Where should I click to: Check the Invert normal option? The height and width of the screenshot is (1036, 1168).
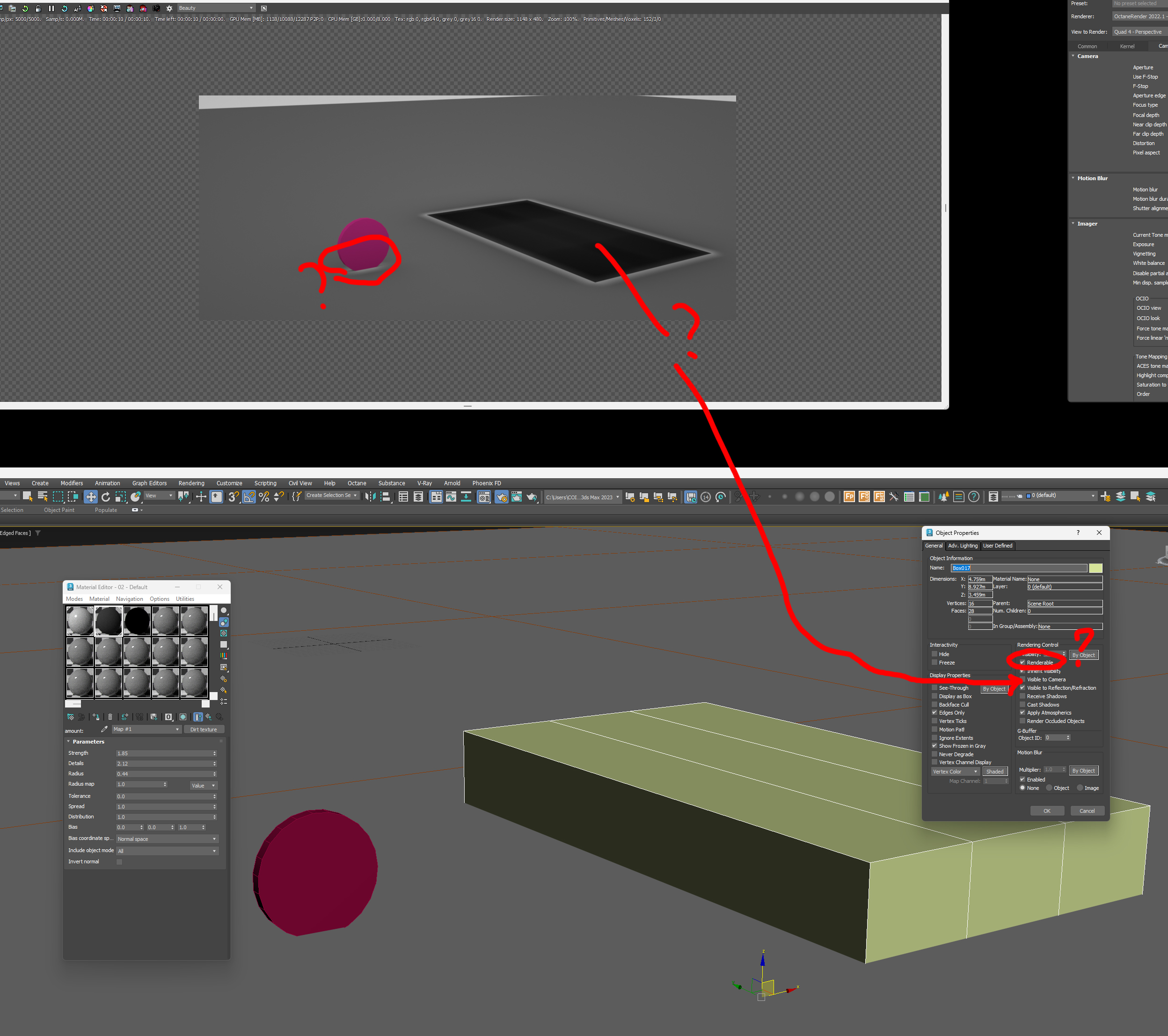pos(119,862)
